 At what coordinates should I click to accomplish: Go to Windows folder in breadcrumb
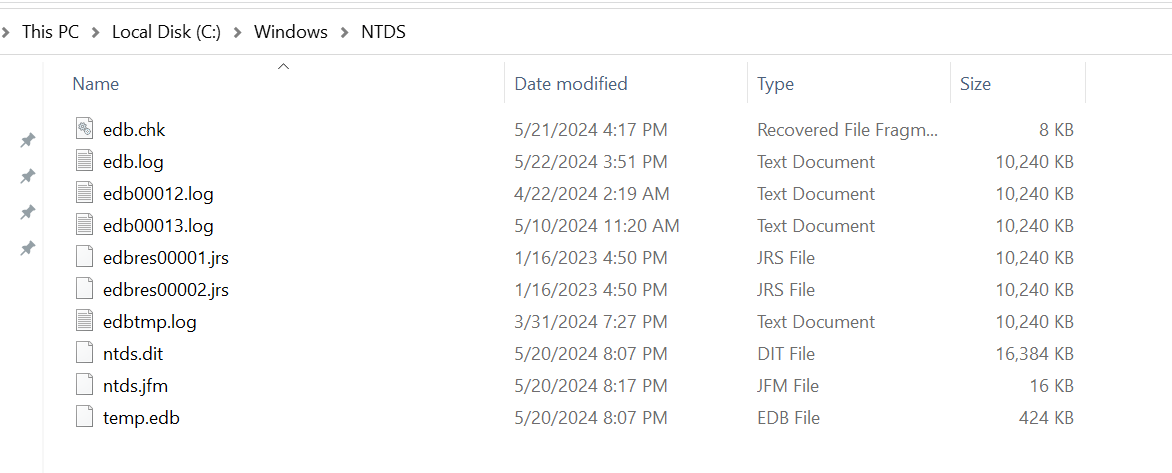tap(291, 32)
